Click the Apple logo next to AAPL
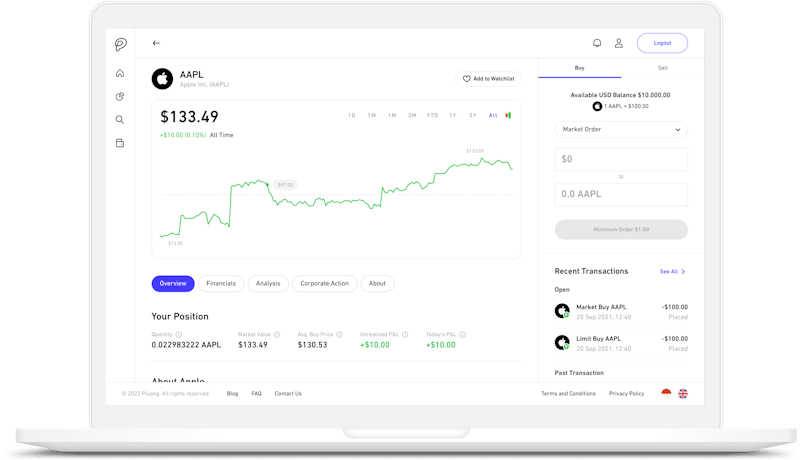800x460 pixels. coord(162,79)
